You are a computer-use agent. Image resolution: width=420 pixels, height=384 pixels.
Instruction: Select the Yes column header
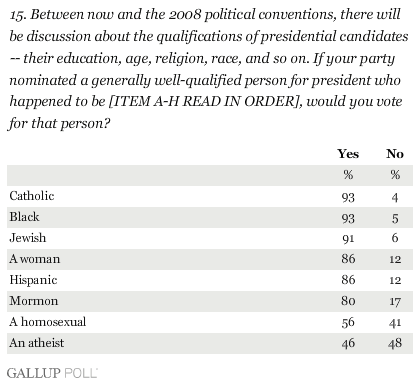click(x=348, y=154)
